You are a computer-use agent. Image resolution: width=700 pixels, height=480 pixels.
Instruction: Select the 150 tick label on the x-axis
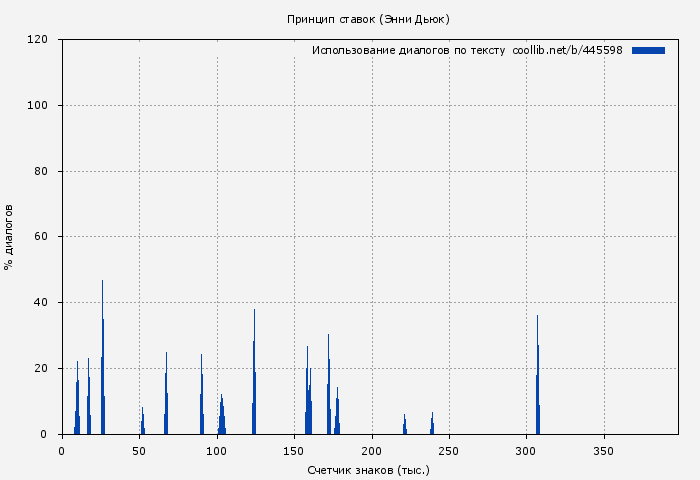(x=294, y=451)
